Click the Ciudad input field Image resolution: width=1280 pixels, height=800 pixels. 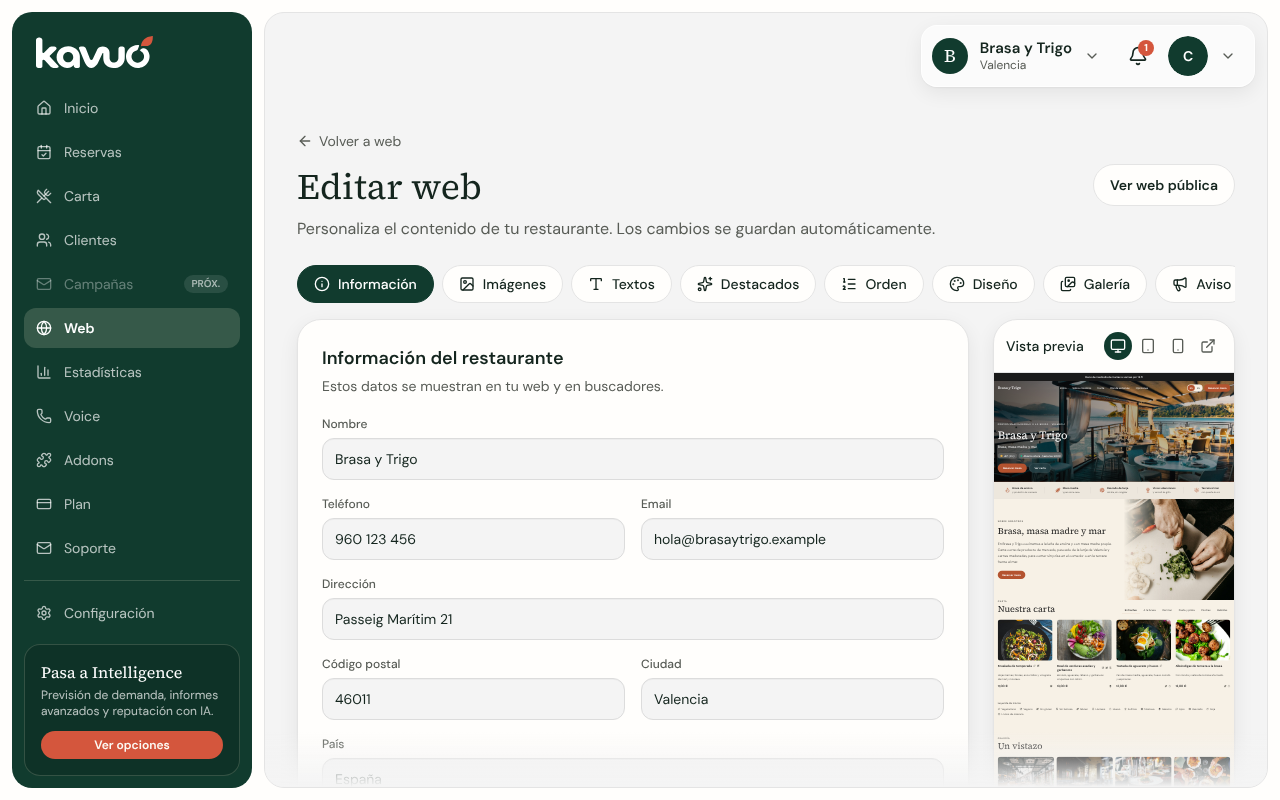(x=792, y=699)
